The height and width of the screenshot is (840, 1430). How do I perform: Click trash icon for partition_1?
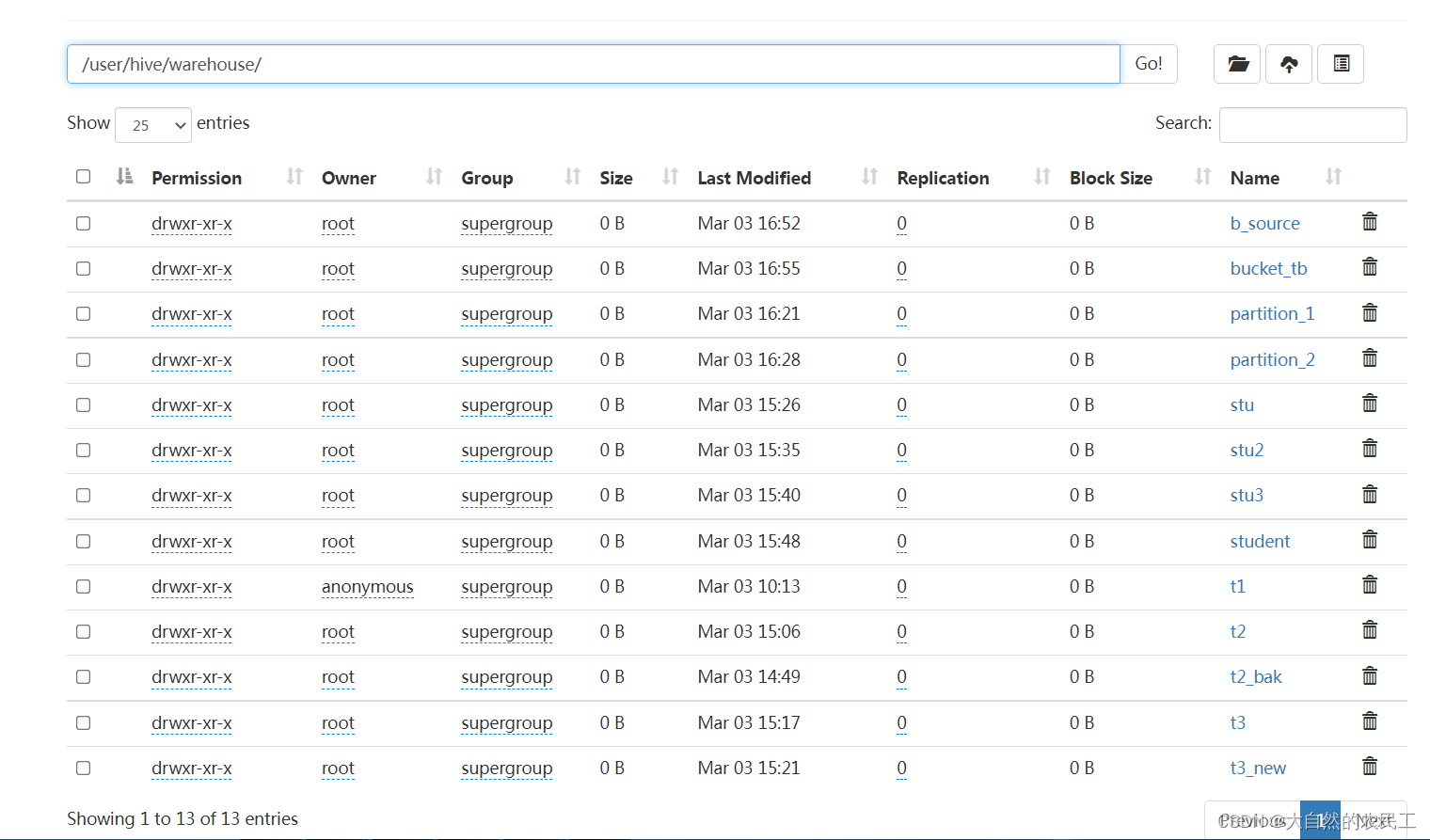pyautogui.click(x=1370, y=311)
